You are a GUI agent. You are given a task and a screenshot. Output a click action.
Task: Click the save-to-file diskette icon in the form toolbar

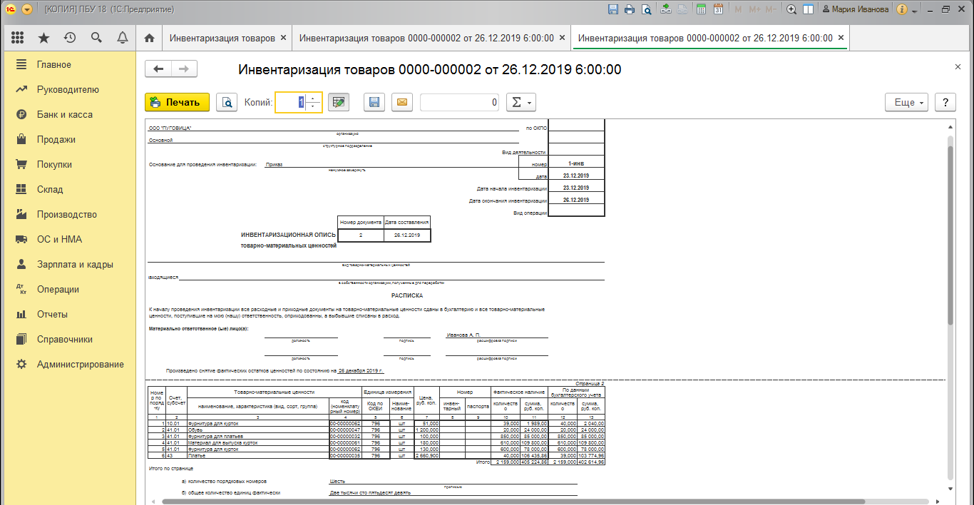[x=374, y=103]
